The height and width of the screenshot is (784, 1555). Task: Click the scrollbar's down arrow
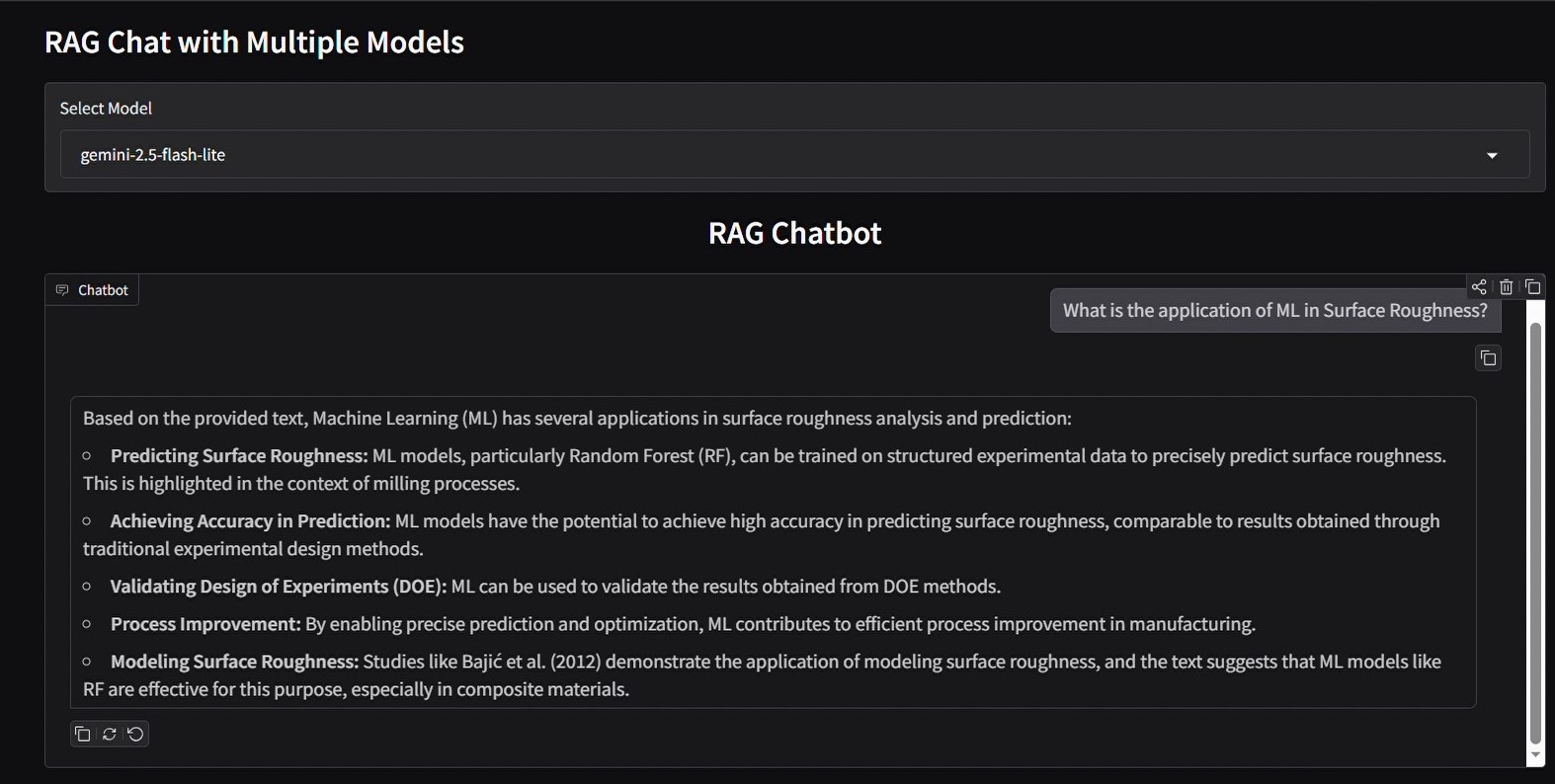coord(1534,755)
